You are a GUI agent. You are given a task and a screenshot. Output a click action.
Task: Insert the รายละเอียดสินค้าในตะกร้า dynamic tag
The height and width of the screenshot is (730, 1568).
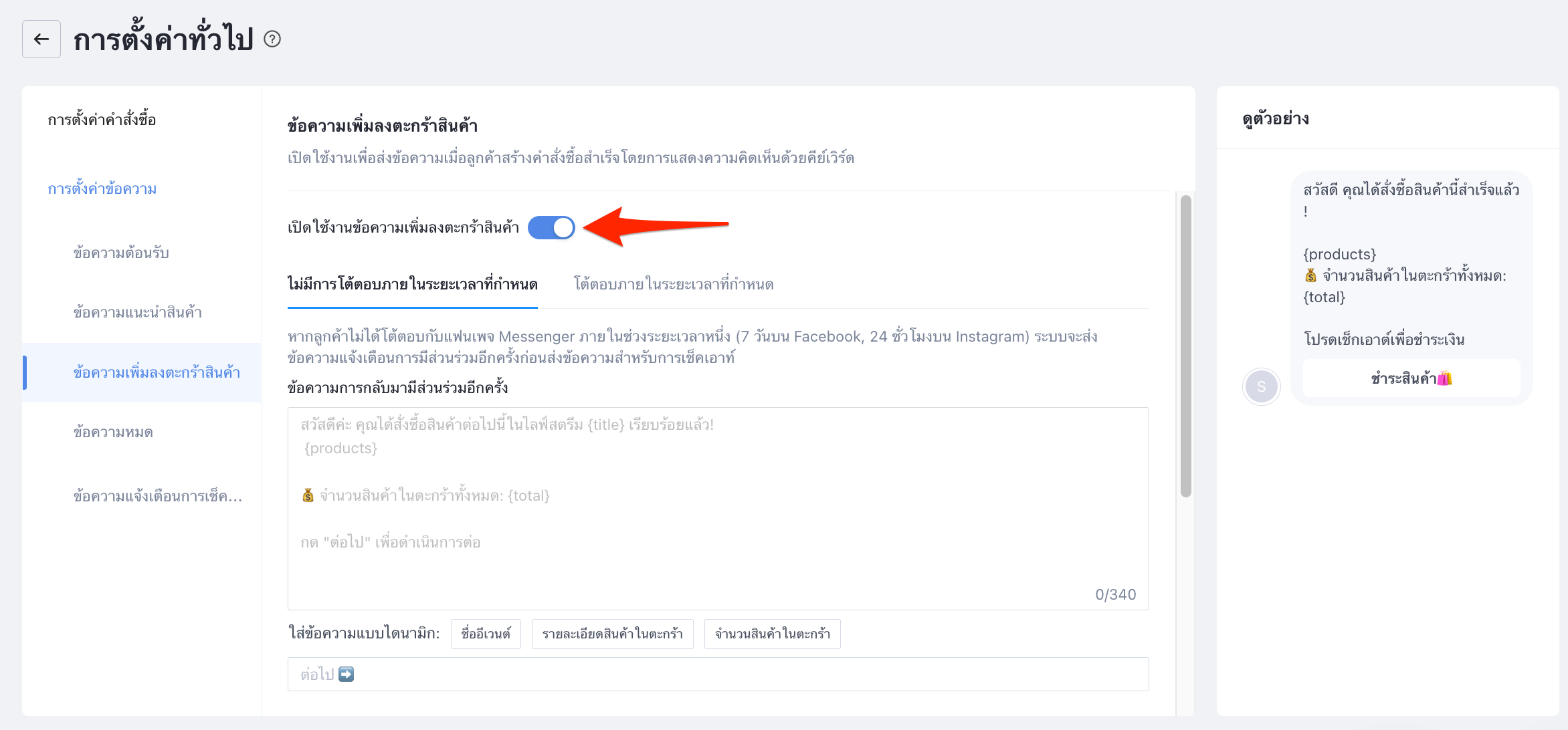point(613,634)
